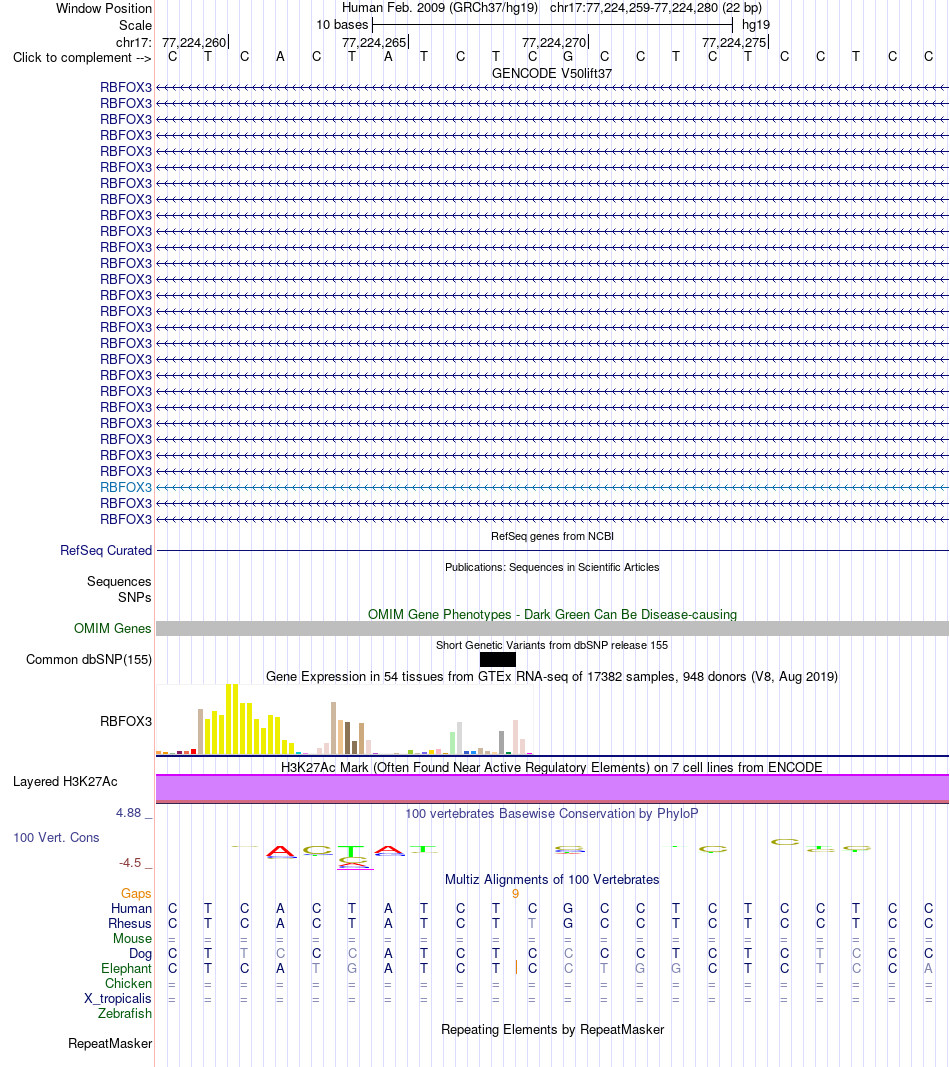
Task: Click the 'hg19' label beside scale bar
Action: (x=756, y=25)
